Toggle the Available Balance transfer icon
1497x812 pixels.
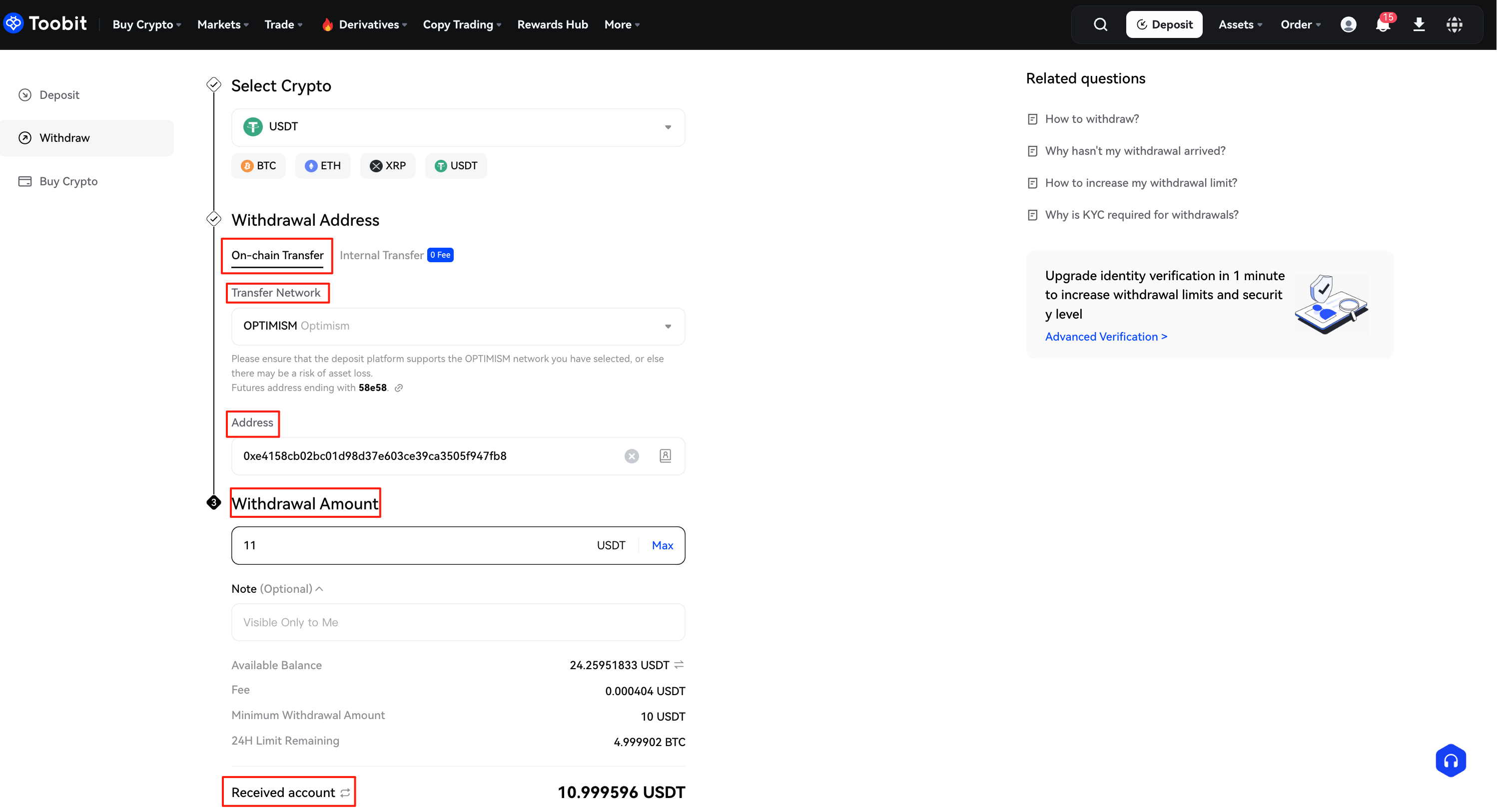[x=679, y=665]
